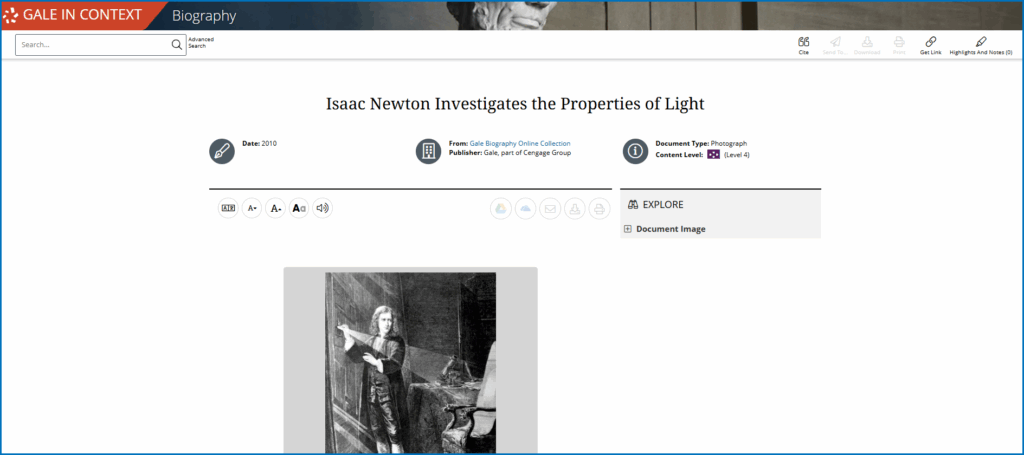Open Gale Biography Online Collection link

pos(520,144)
